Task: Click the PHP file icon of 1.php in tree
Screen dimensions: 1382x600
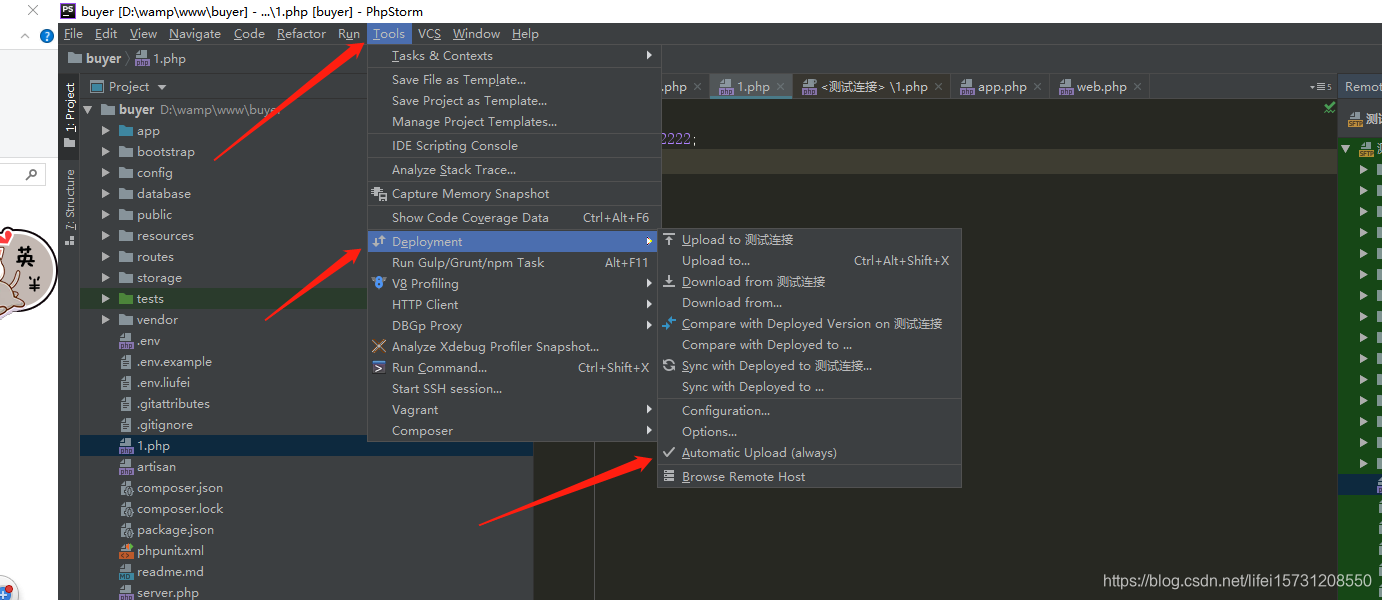Action: pos(126,446)
